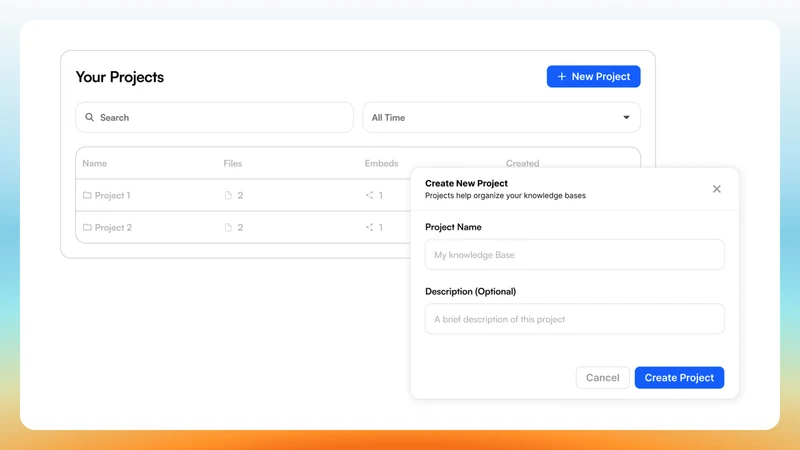Click the share icon in Project 2 row

369,228
